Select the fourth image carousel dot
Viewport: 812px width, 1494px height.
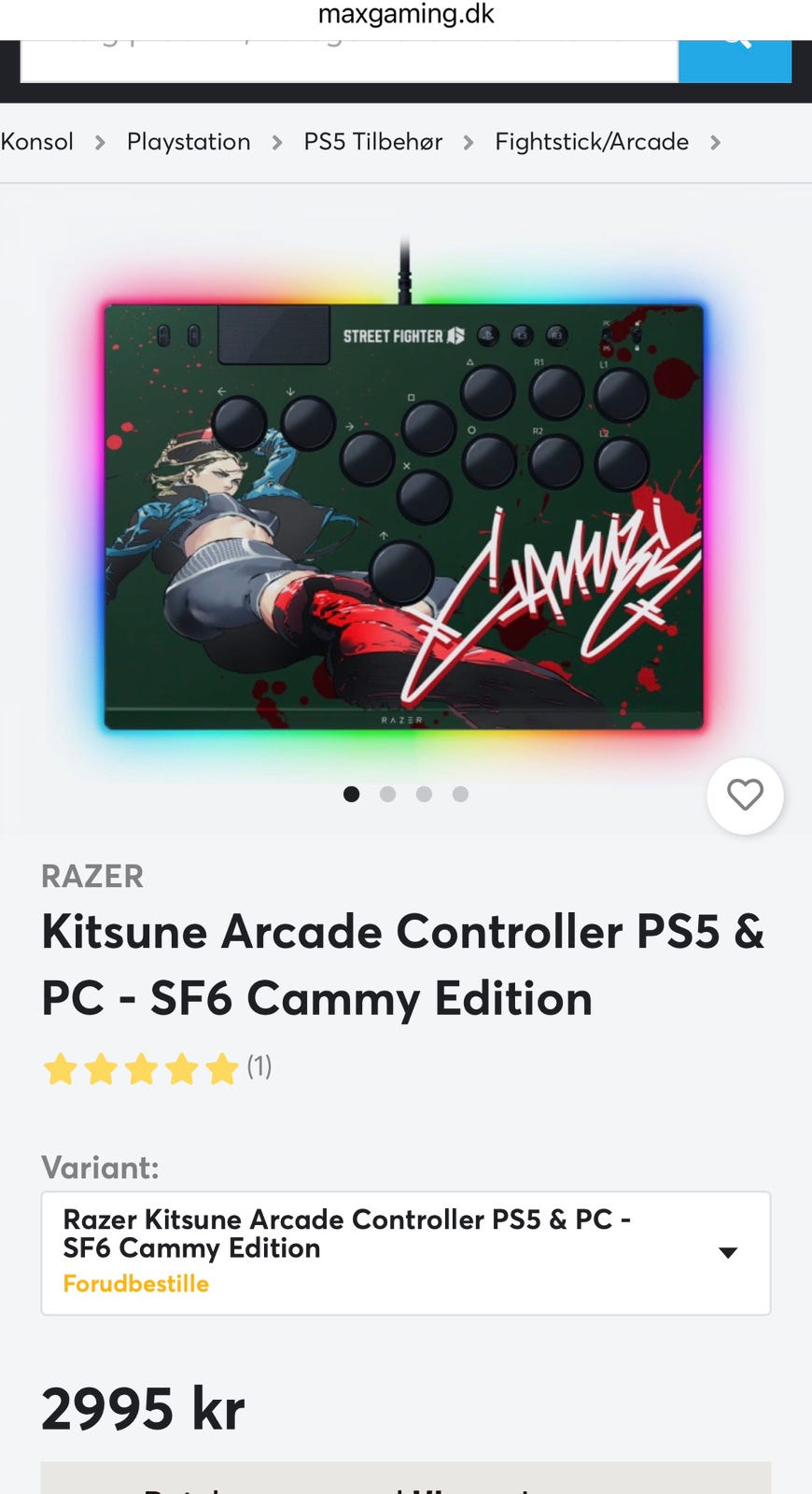coord(460,794)
